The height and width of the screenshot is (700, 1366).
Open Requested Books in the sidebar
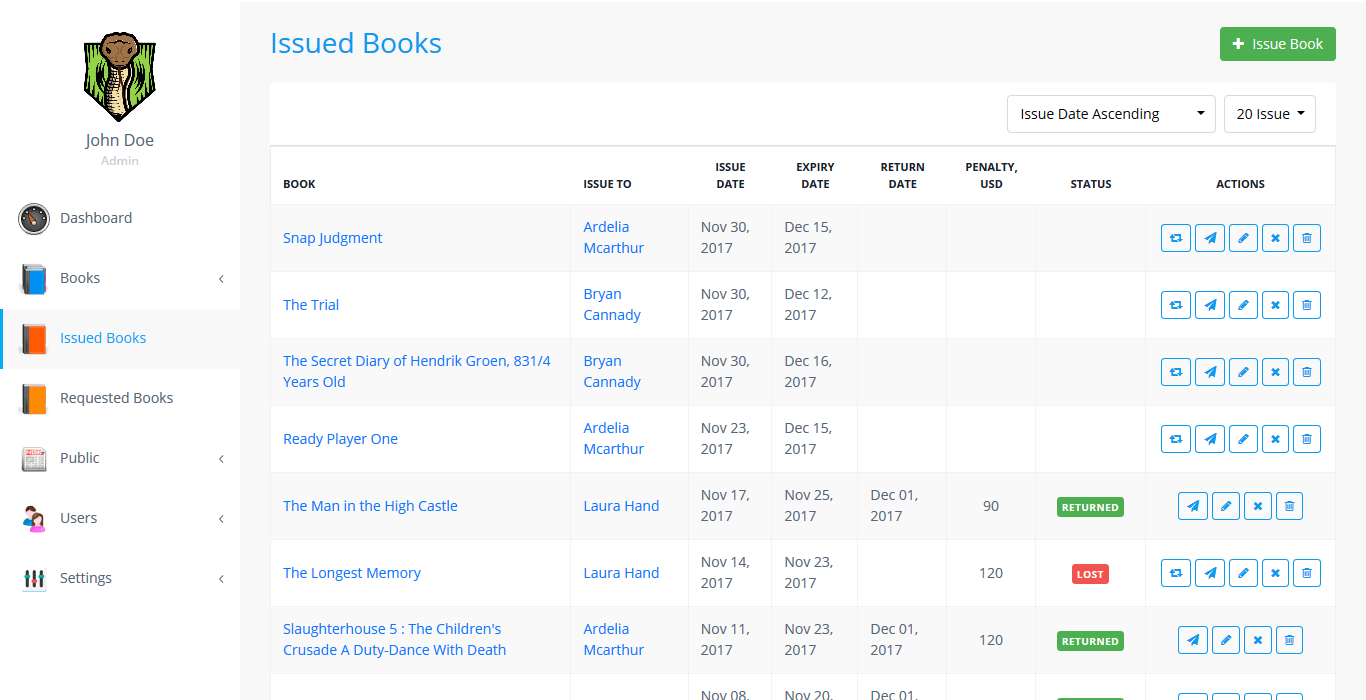(116, 398)
